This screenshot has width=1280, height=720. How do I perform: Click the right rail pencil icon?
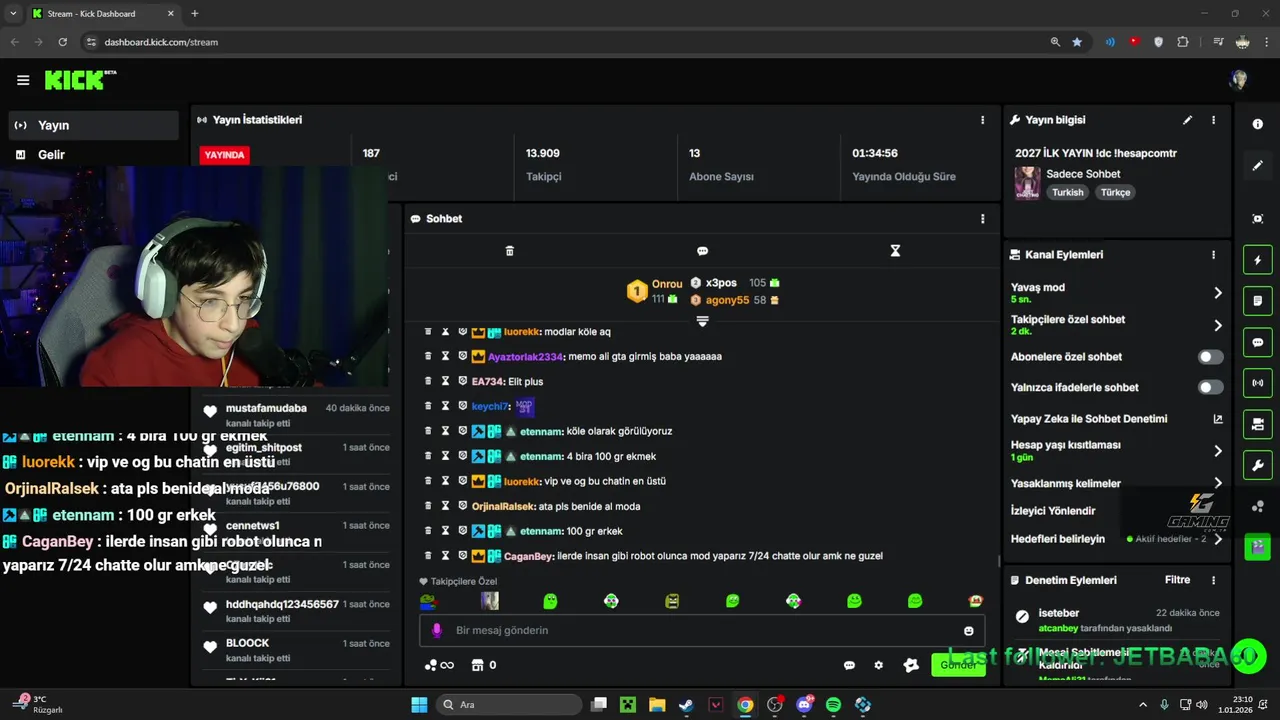pyautogui.click(x=1258, y=166)
